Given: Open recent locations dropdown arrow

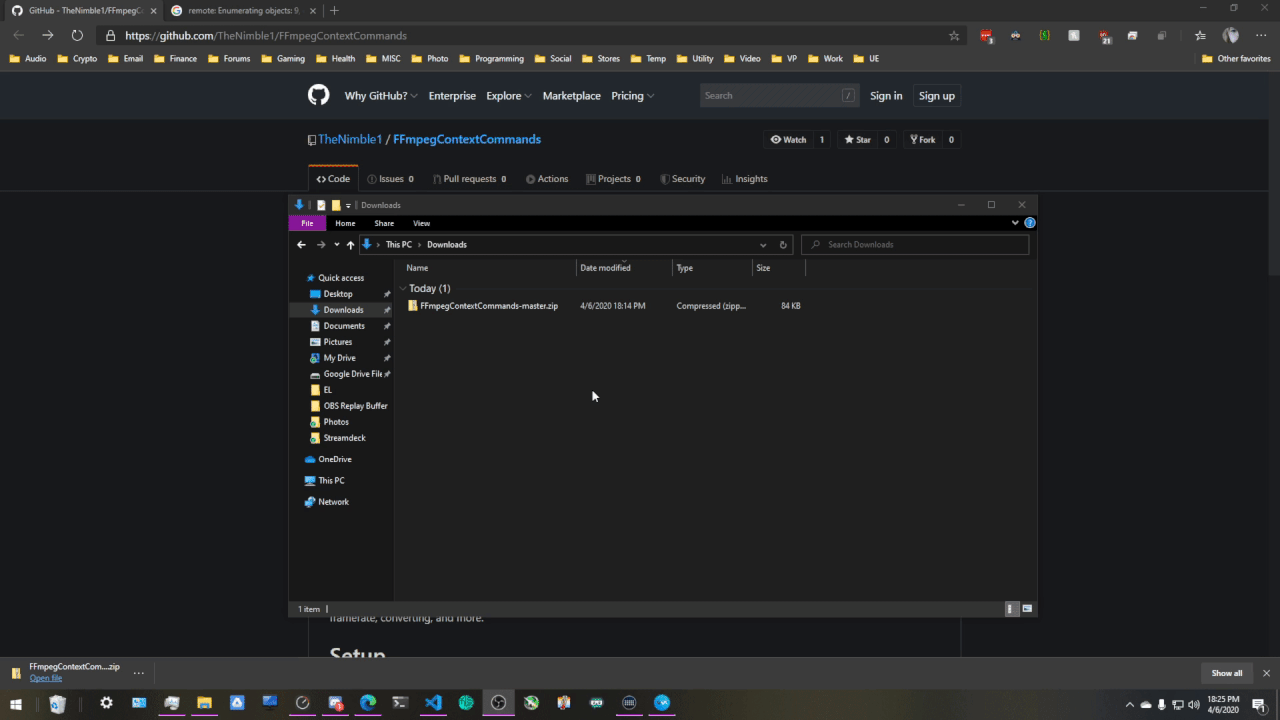Looking at the screenshot, I should (337, 244).
